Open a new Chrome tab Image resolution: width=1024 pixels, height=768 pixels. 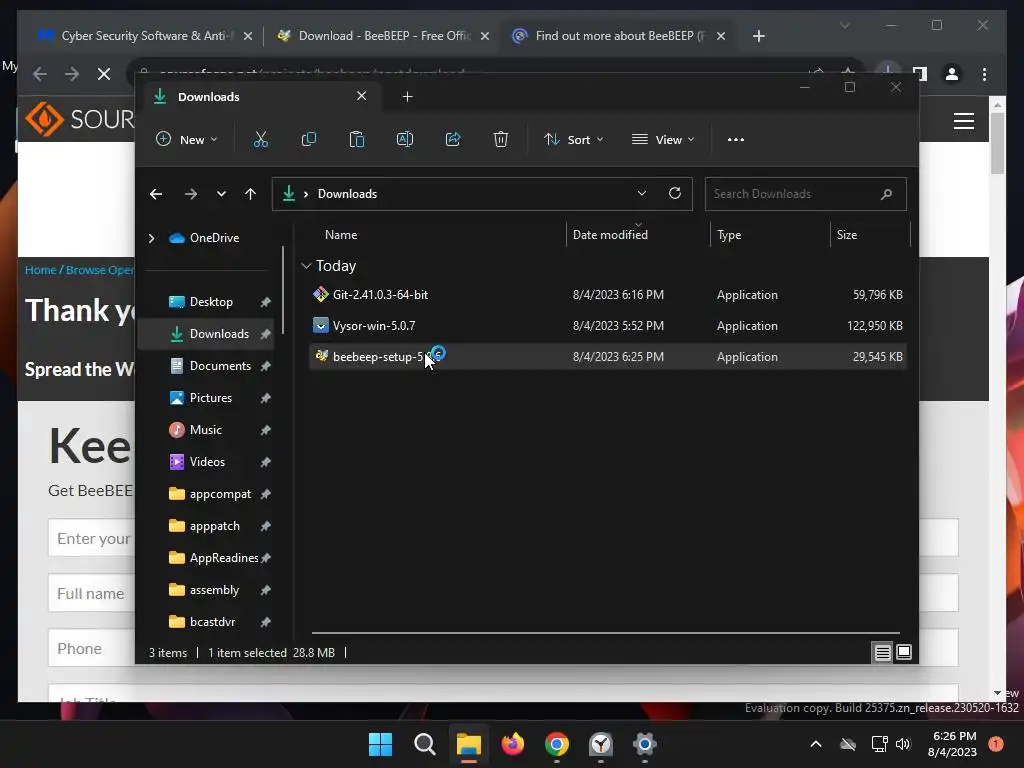758,36
